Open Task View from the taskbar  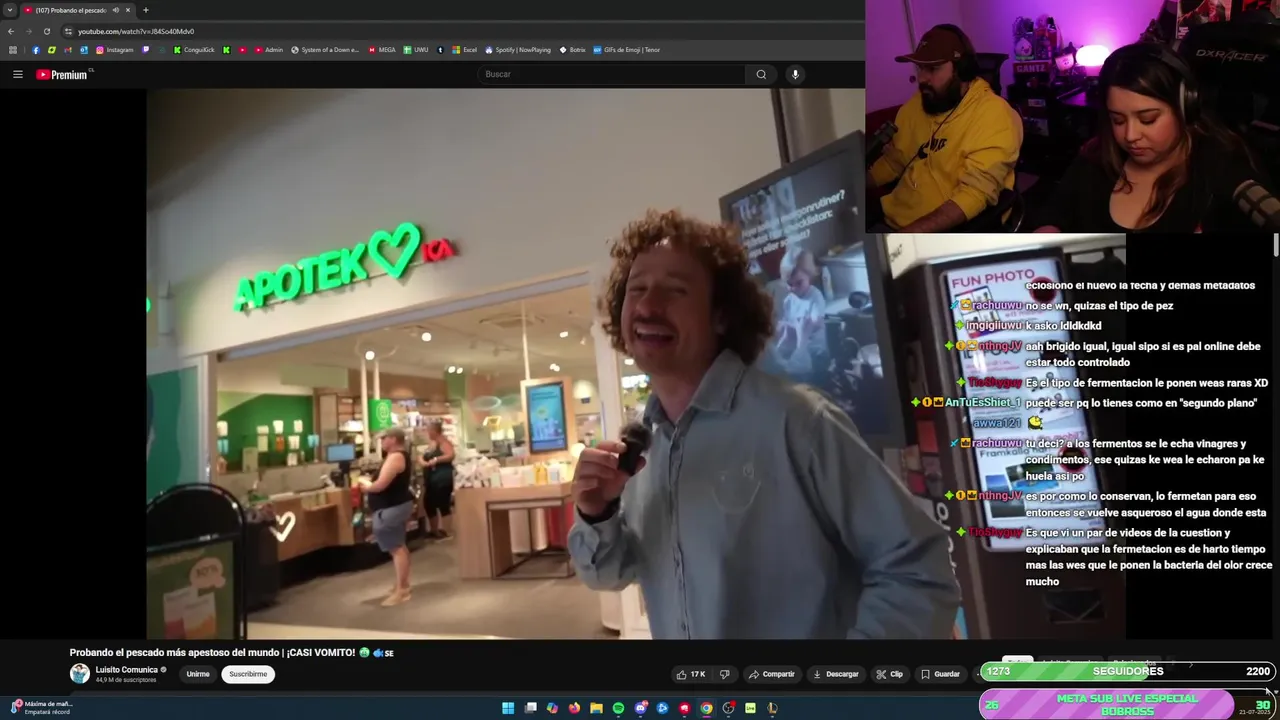click(x=531, y=708)
